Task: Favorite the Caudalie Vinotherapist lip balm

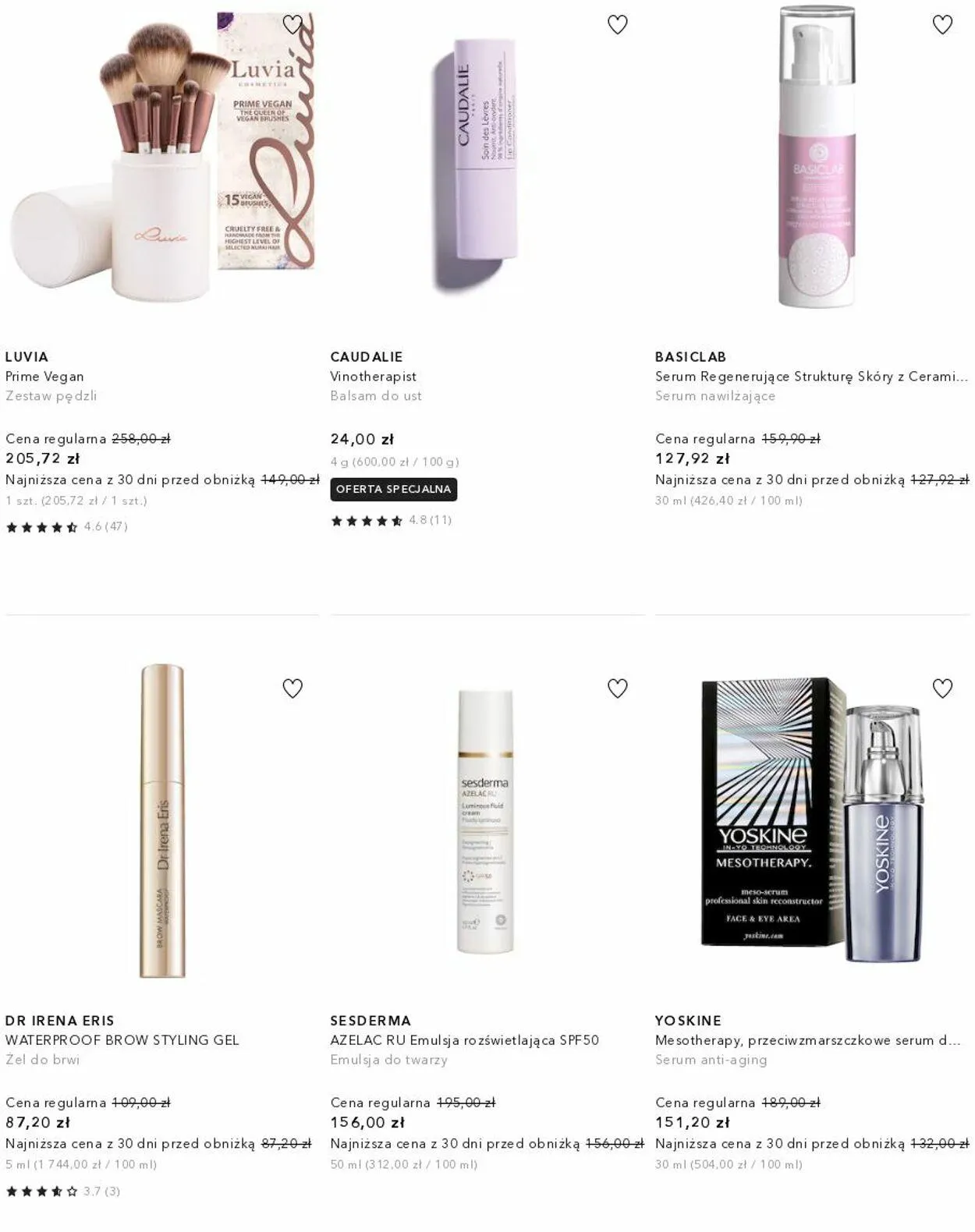Action: (617, 25)
